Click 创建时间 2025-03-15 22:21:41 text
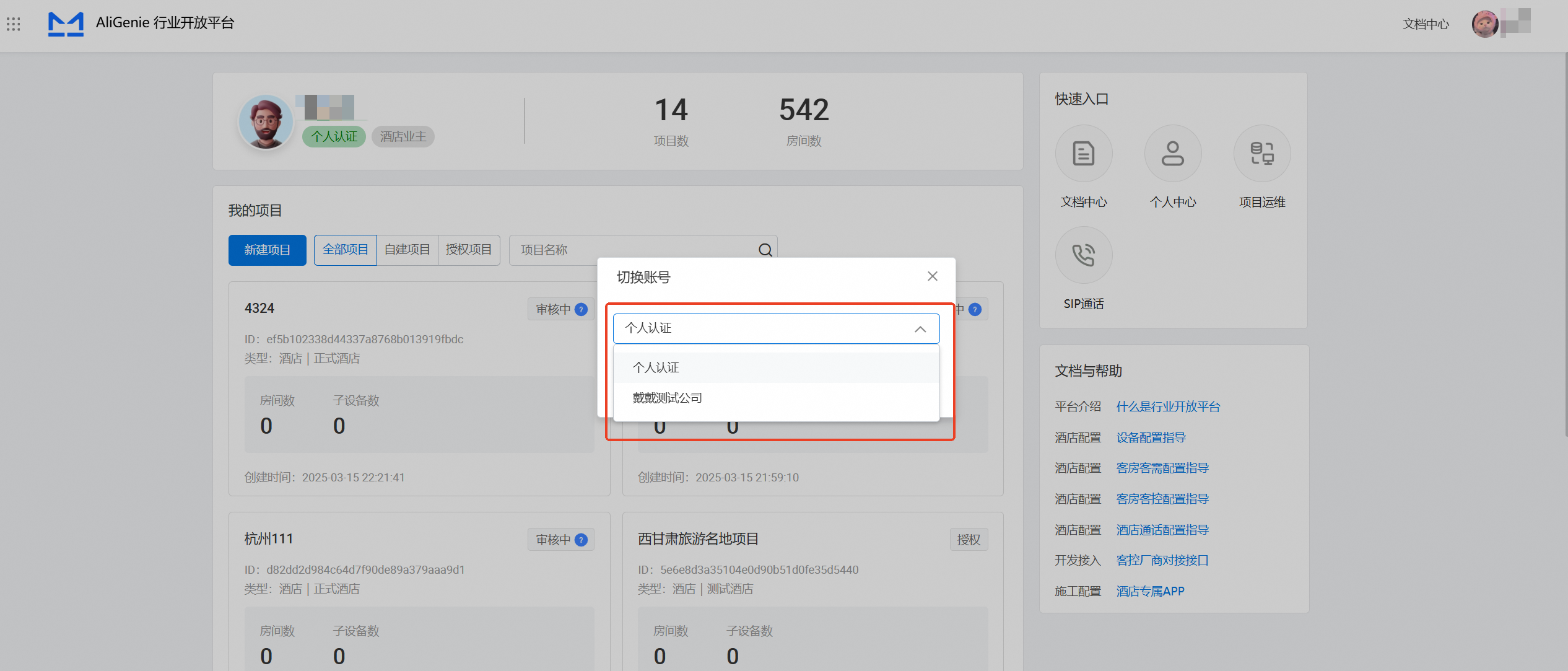The height and width of the screenshot is (671, 1568). [324, 478]
